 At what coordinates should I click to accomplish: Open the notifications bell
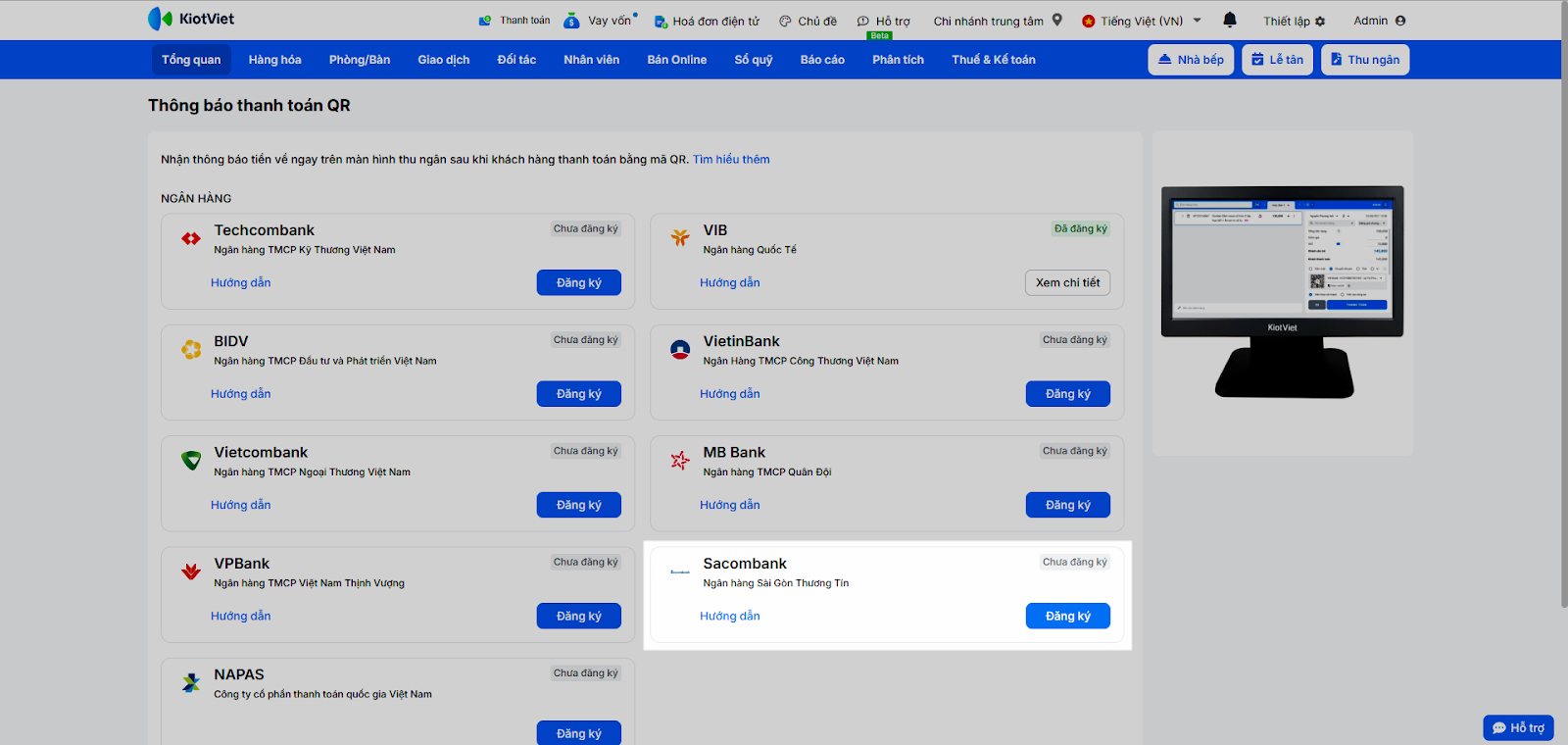tap(1230, 20)
